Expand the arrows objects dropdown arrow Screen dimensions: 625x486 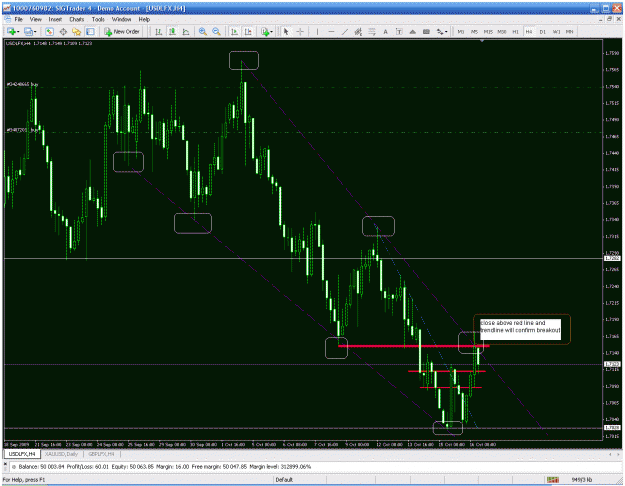(446, 32)
